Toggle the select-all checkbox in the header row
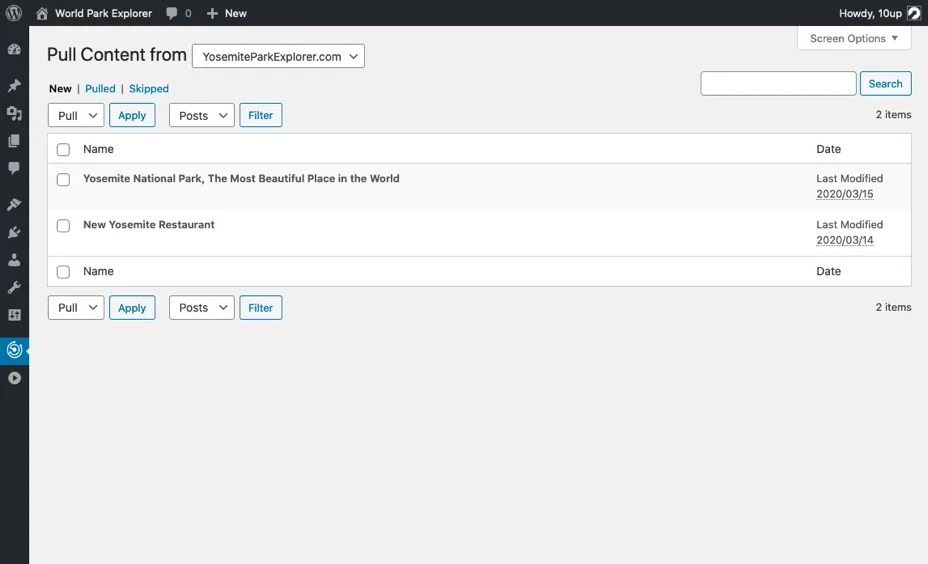Image resolution: width=928 pixels, height=564 pixels. click(63, 150)
